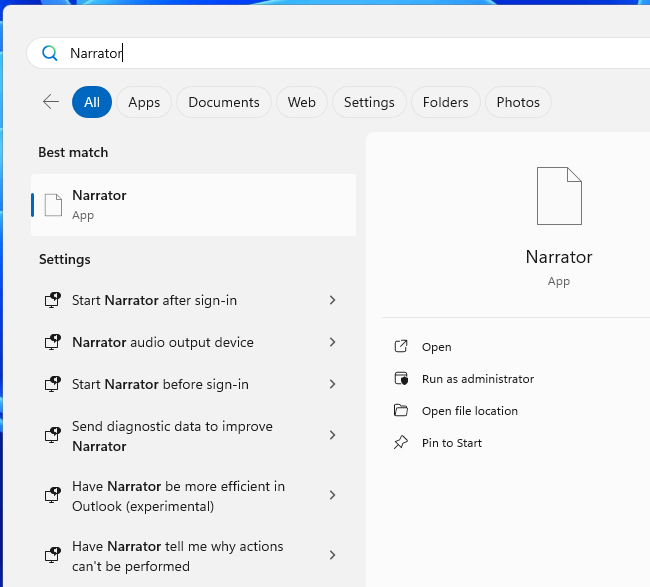The height and width of the screenshot is (587, 650).
Task: Click the Open action icon
Action: coord(400,346)
